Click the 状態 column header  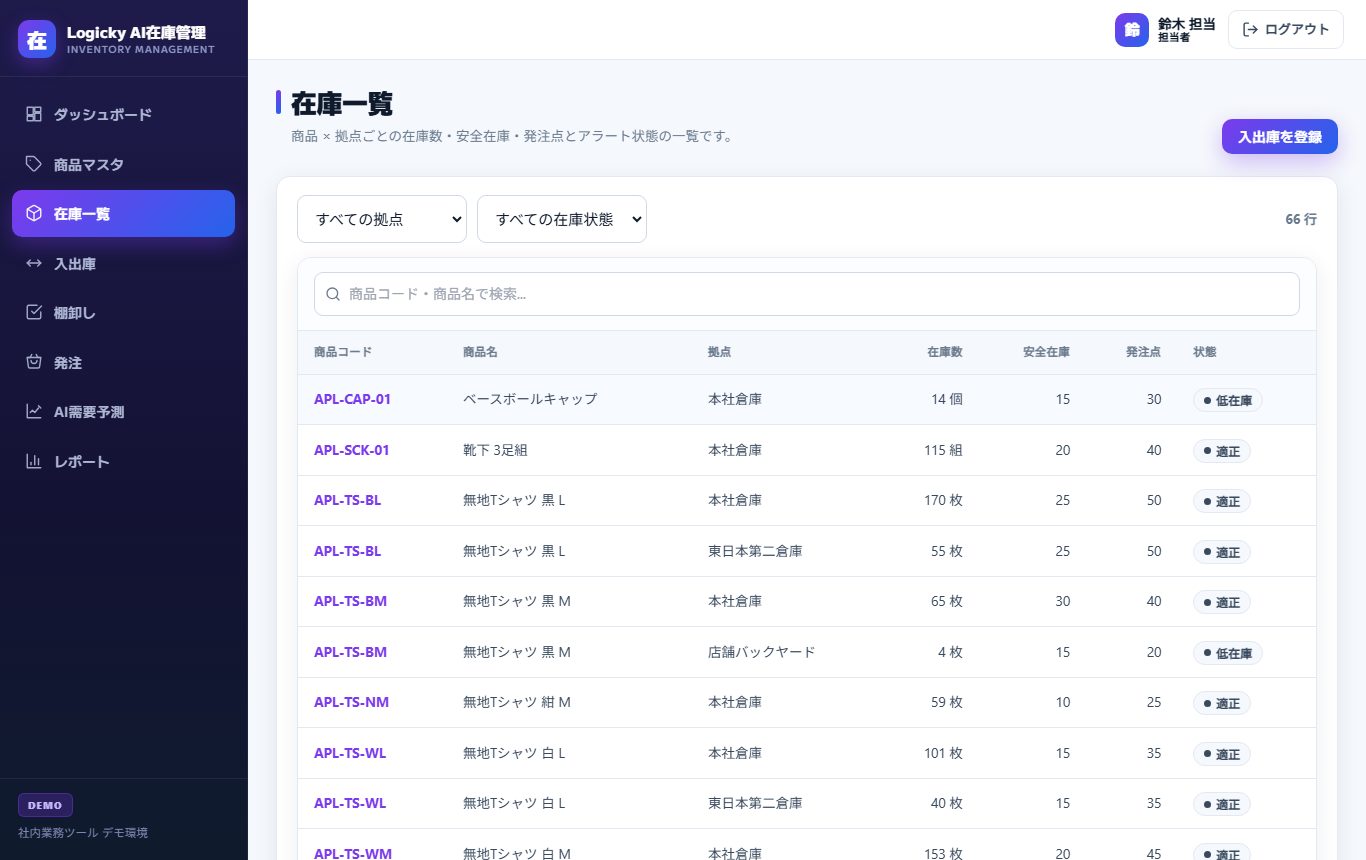coord(1205,352)
